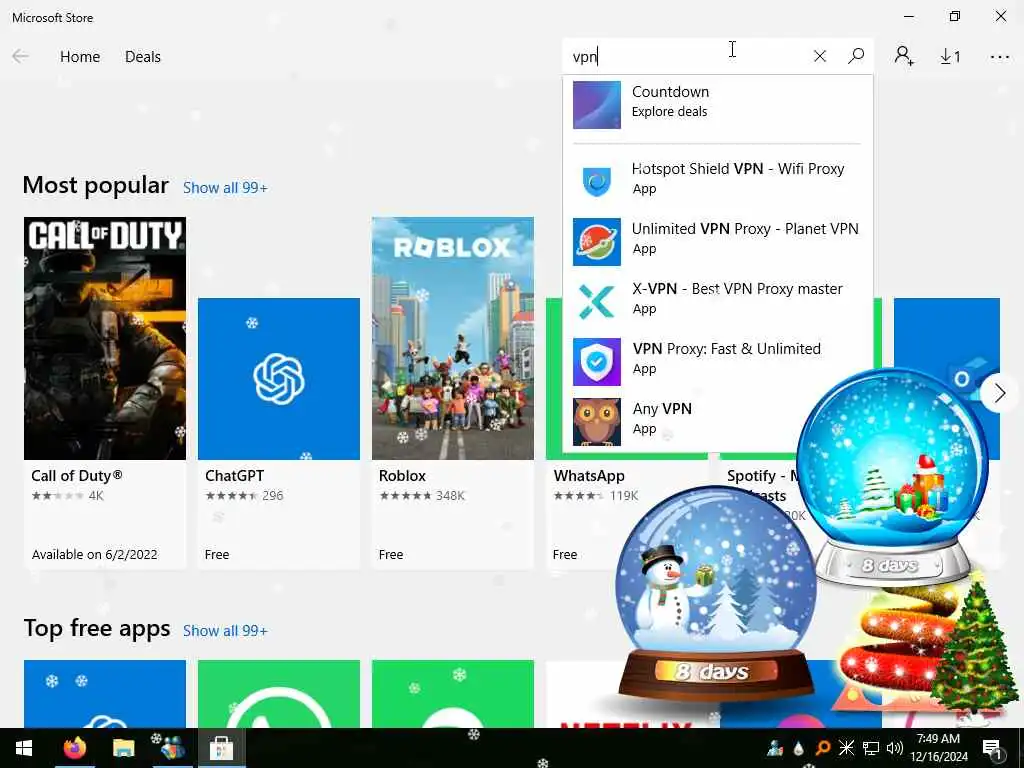Image resolution: width=1024 pixels, height=768 pixels.
Task: Click the Any VPN owl icon
Action: pyautogui.click(x=596, y=422)
